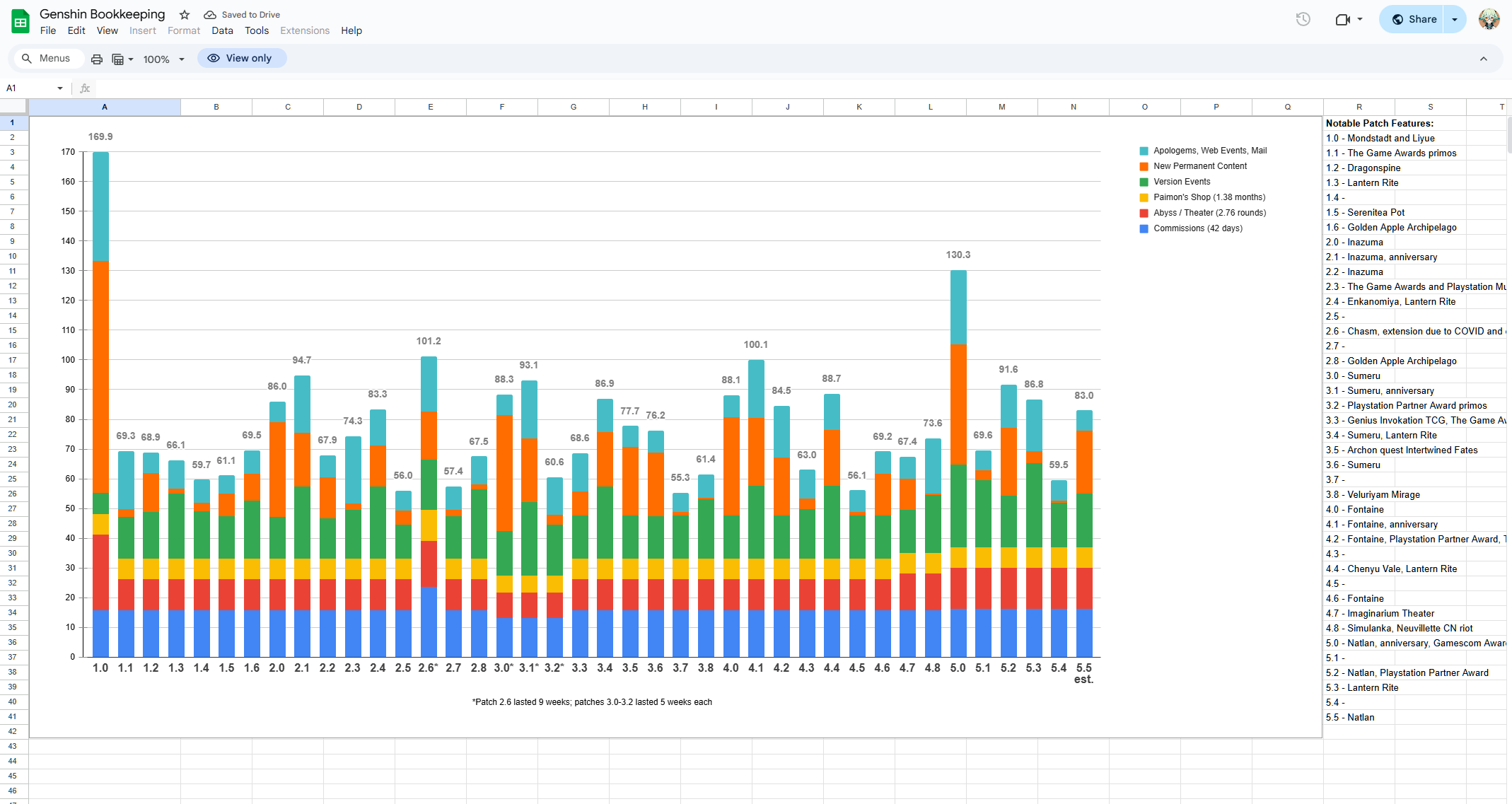Click the Menus search box
Viewport: 1512px width, 804px height.
click(x=48, y=59)
